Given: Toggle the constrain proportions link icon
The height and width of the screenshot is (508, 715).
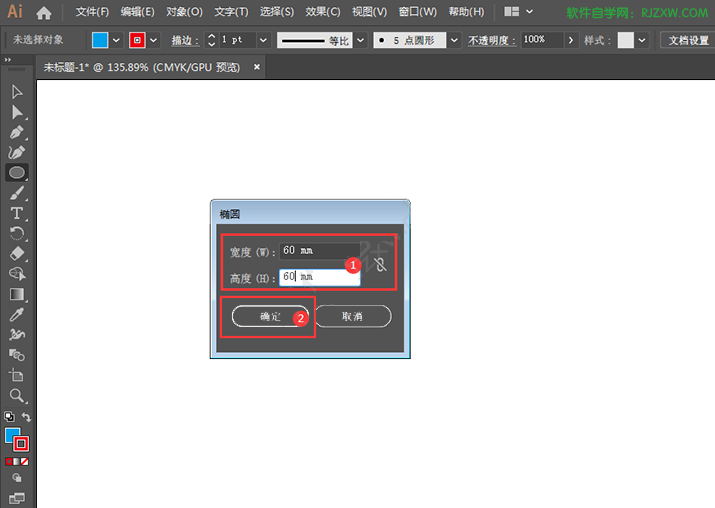Looking at the screenshot, I should tap(380, 264).
